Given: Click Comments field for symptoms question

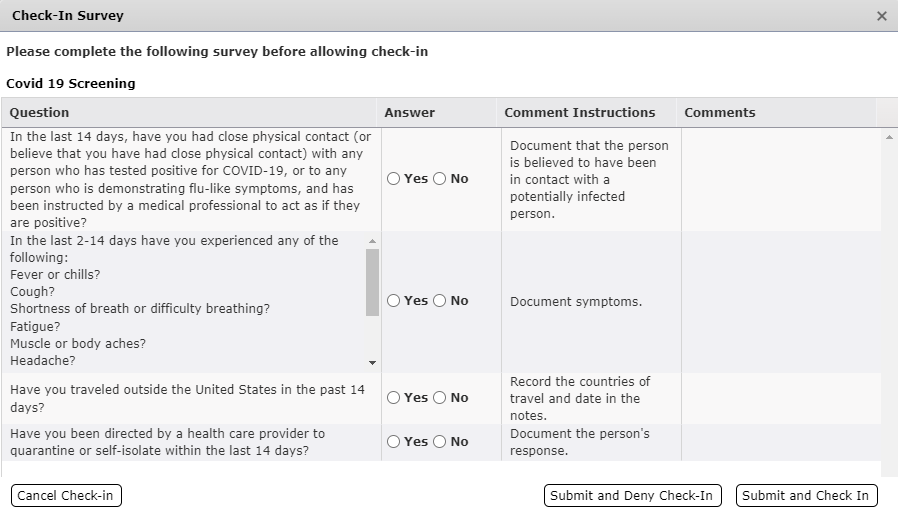Looking at the screenshot, I should [x=780, y=301].
